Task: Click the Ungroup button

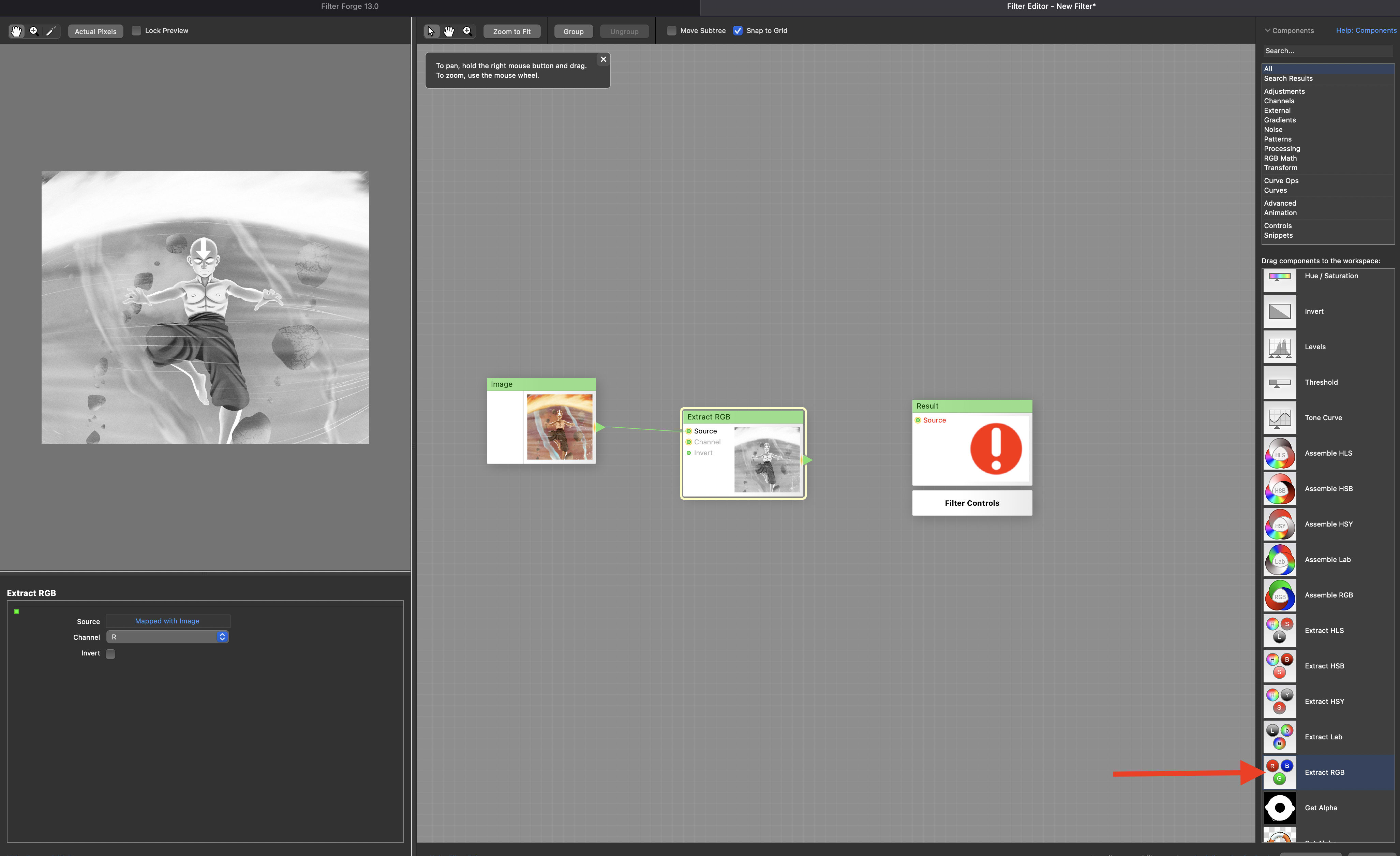Action: pyautogui.click(x=624, y=31)
